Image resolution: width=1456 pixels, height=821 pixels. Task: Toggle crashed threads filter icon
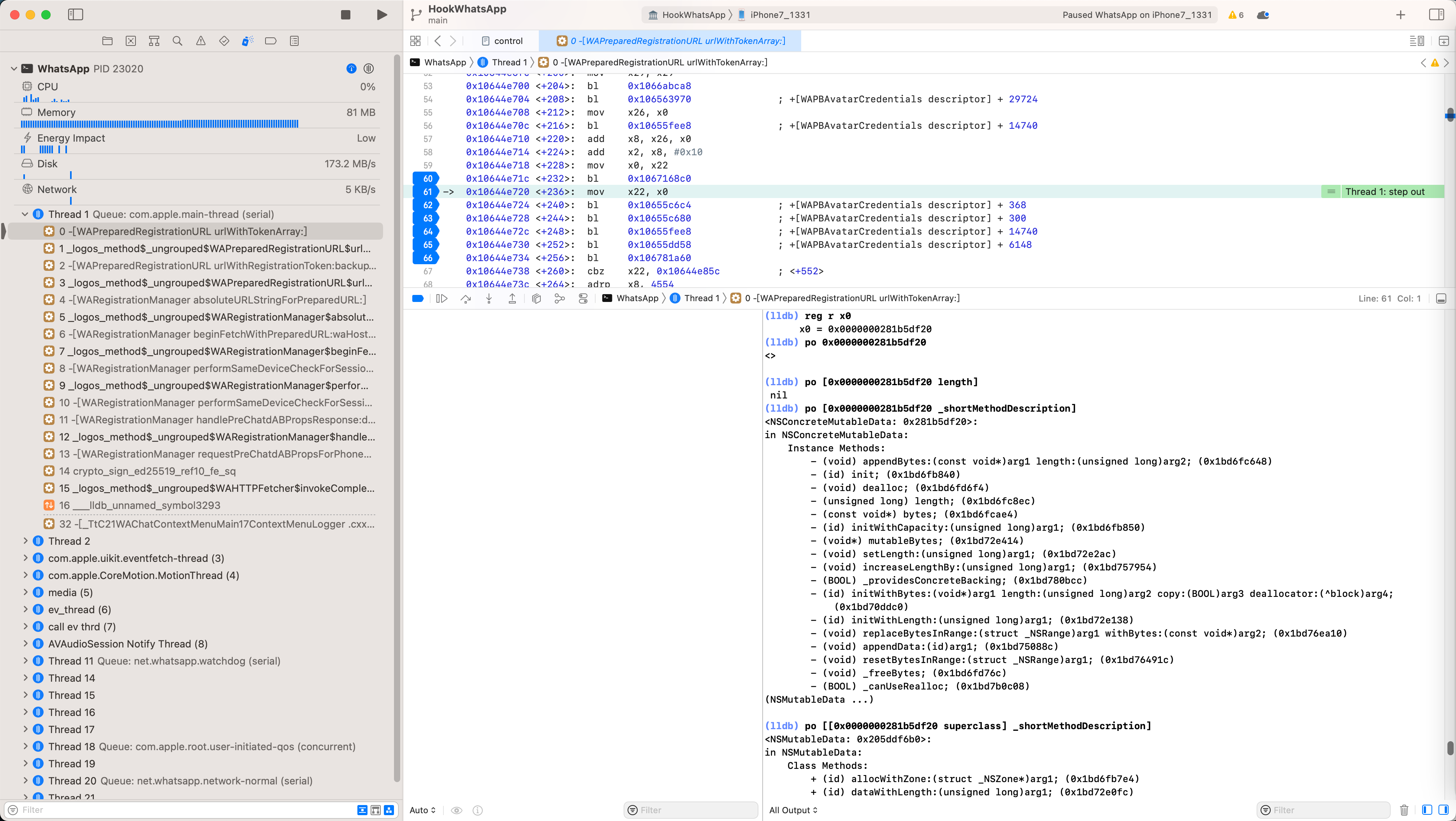tap(376, 810)
